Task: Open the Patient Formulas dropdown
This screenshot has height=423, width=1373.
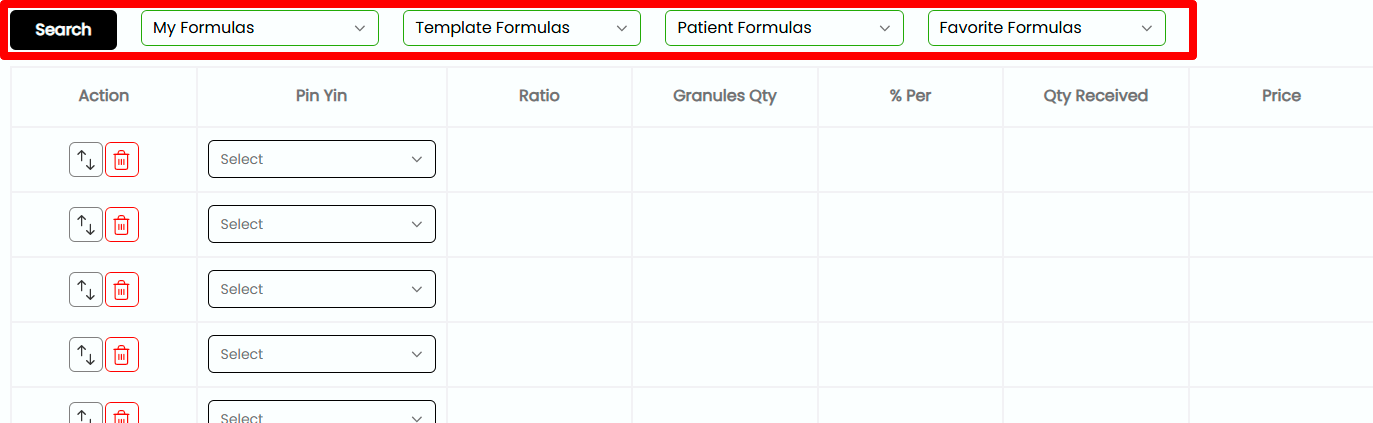Action: coord(784,28)
